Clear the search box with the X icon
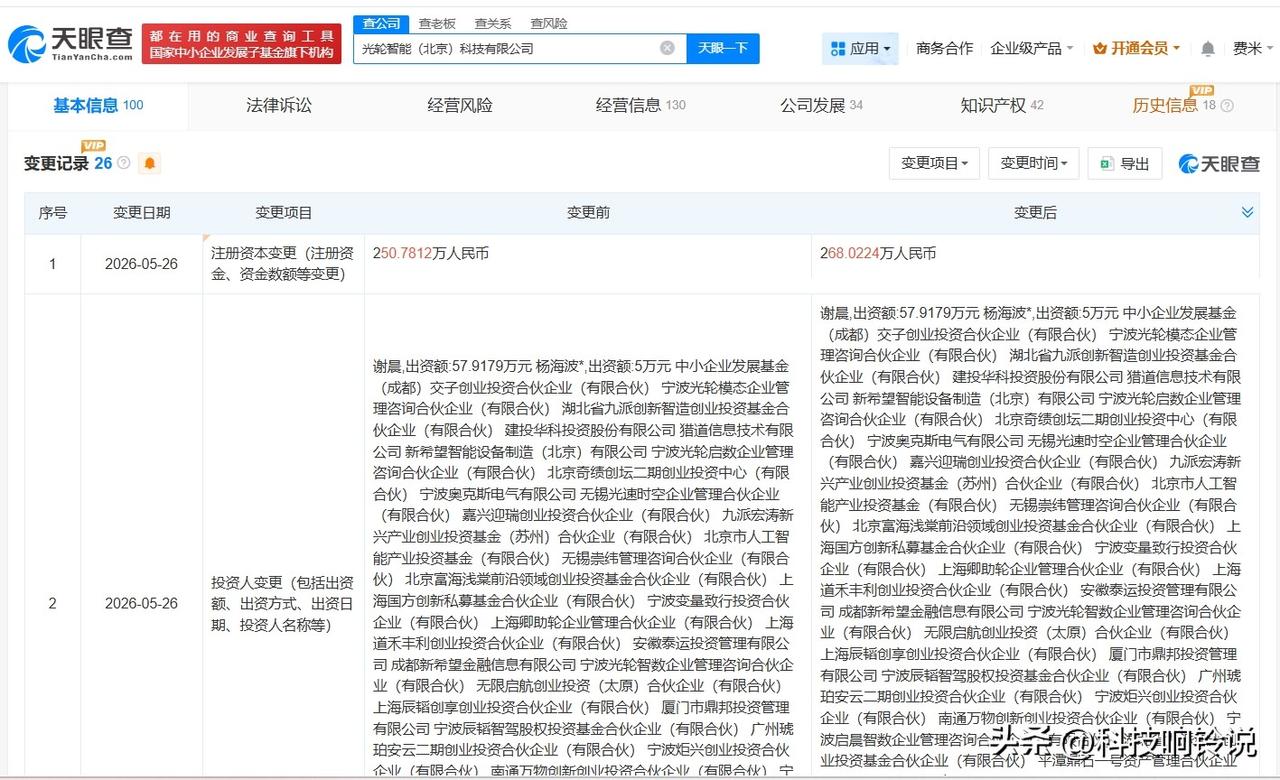This screenshot has width=1280, height=780. click(667, 48)
